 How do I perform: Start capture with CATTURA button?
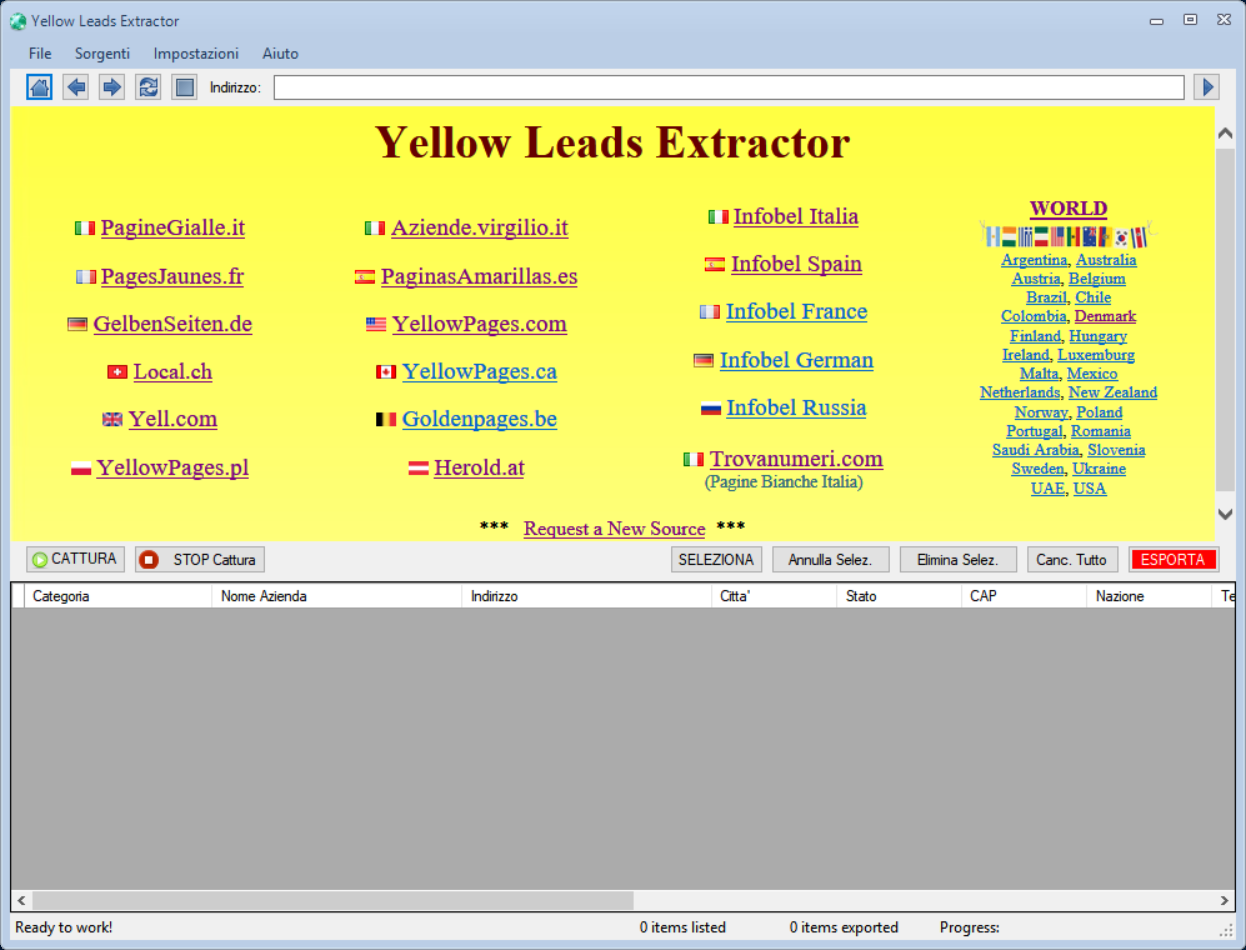coord(76,559)
